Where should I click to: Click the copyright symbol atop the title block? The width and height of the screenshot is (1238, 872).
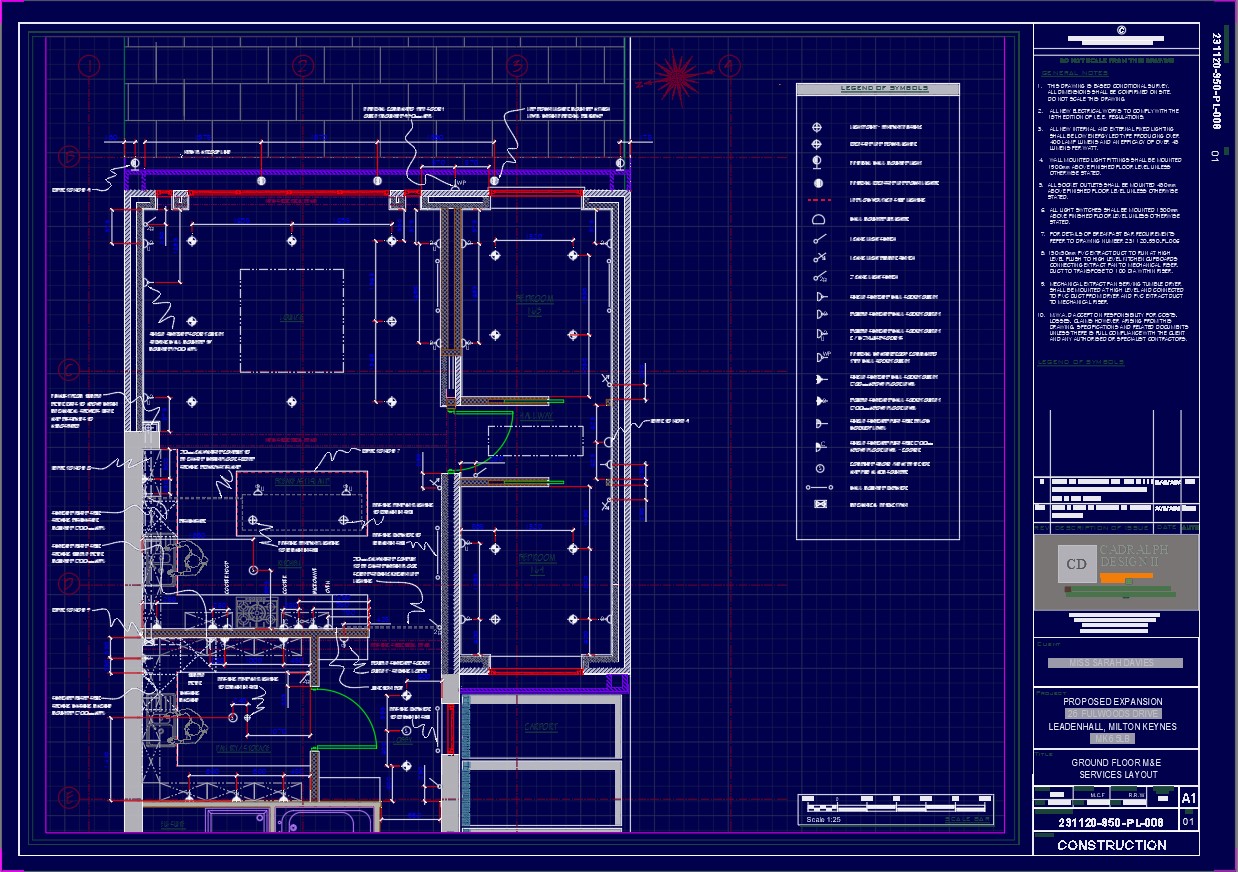1120,31
